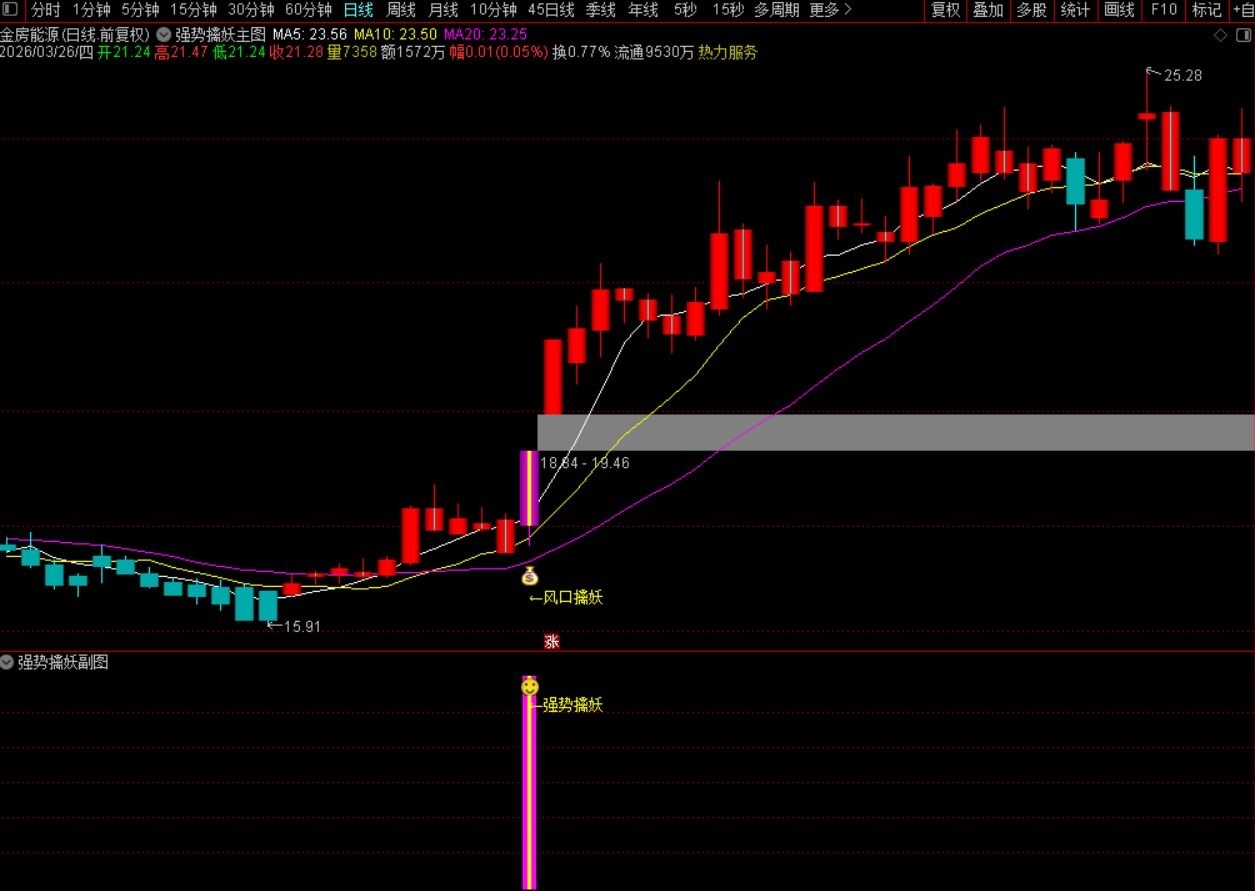Click the diamond icon at top right of chart
Screen dimensions: 1255x891
click(1219, 35)
